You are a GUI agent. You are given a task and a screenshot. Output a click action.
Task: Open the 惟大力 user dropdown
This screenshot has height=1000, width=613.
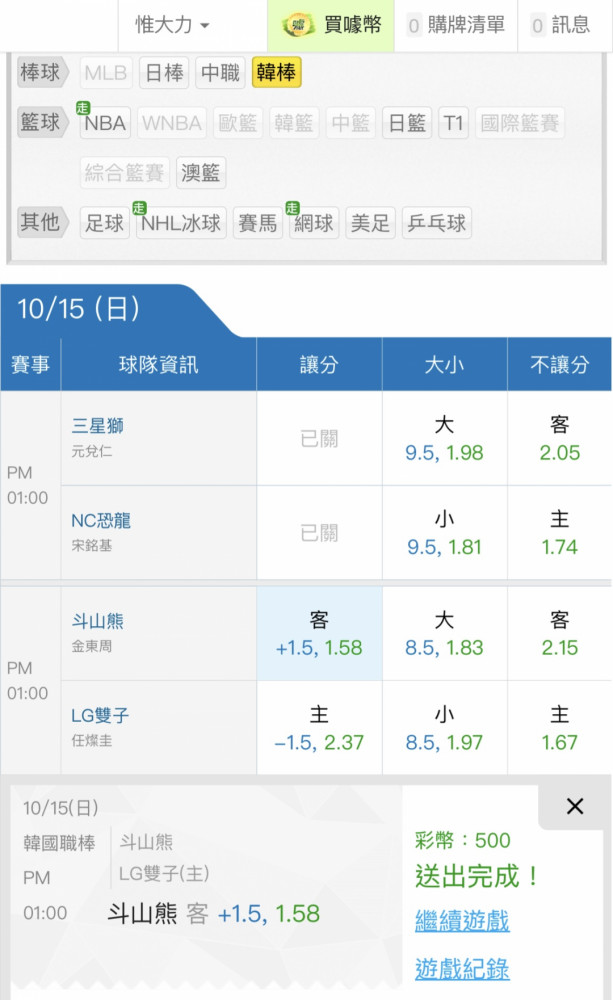click(x=172, y=25)
